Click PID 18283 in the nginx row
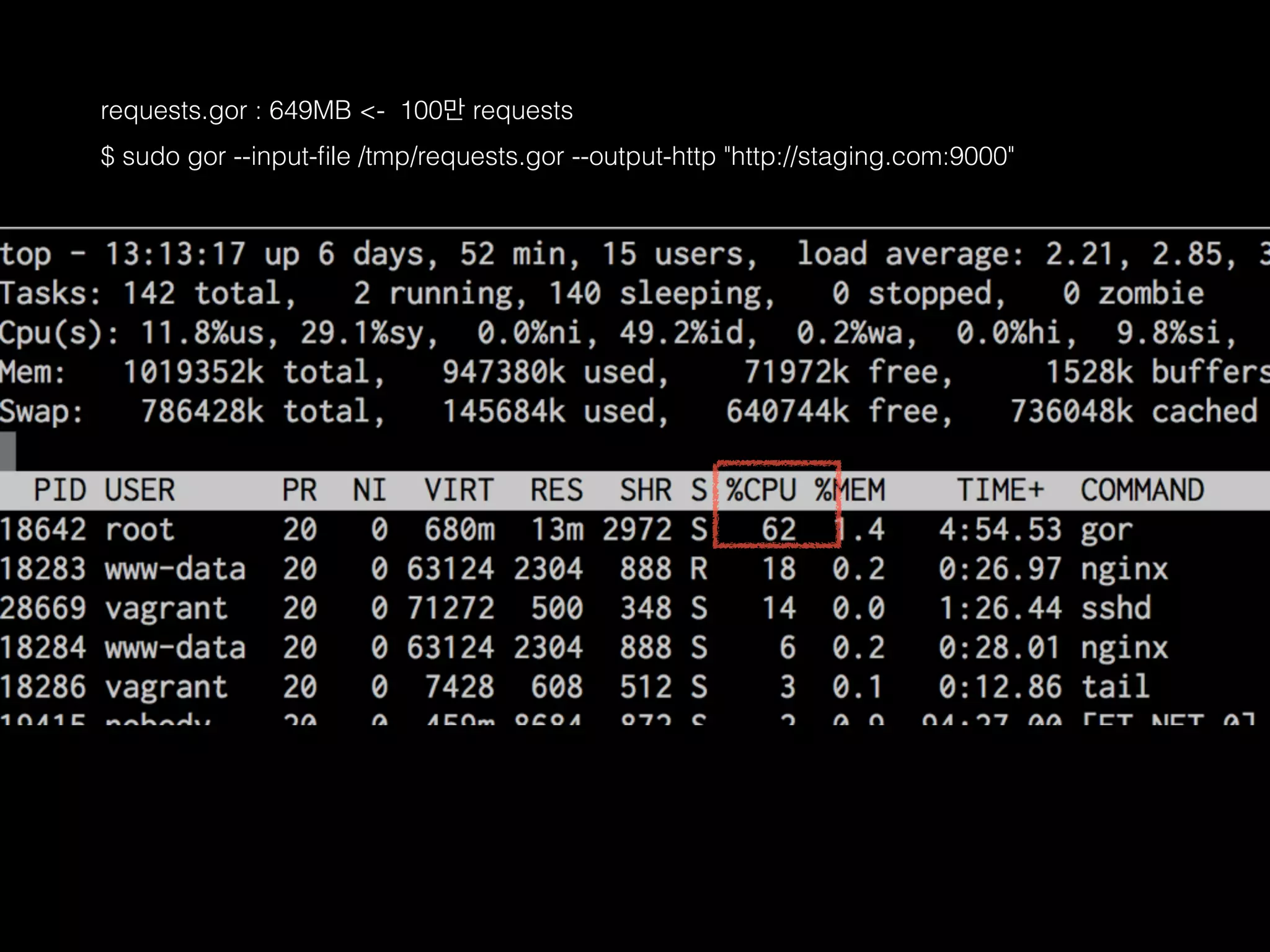Viewport: 1270px width, 952px height. pyautogui.click(x=43, y=569)
